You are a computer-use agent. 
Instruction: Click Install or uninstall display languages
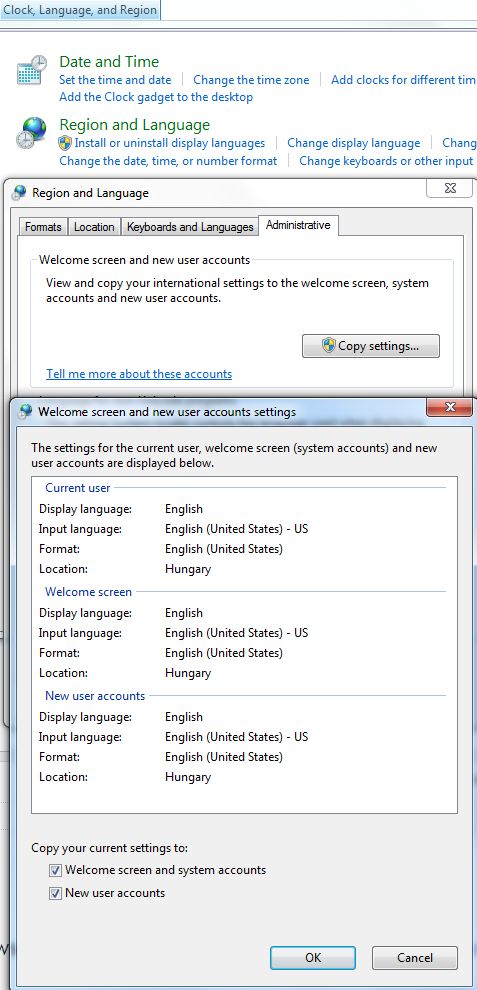point(169,143)
